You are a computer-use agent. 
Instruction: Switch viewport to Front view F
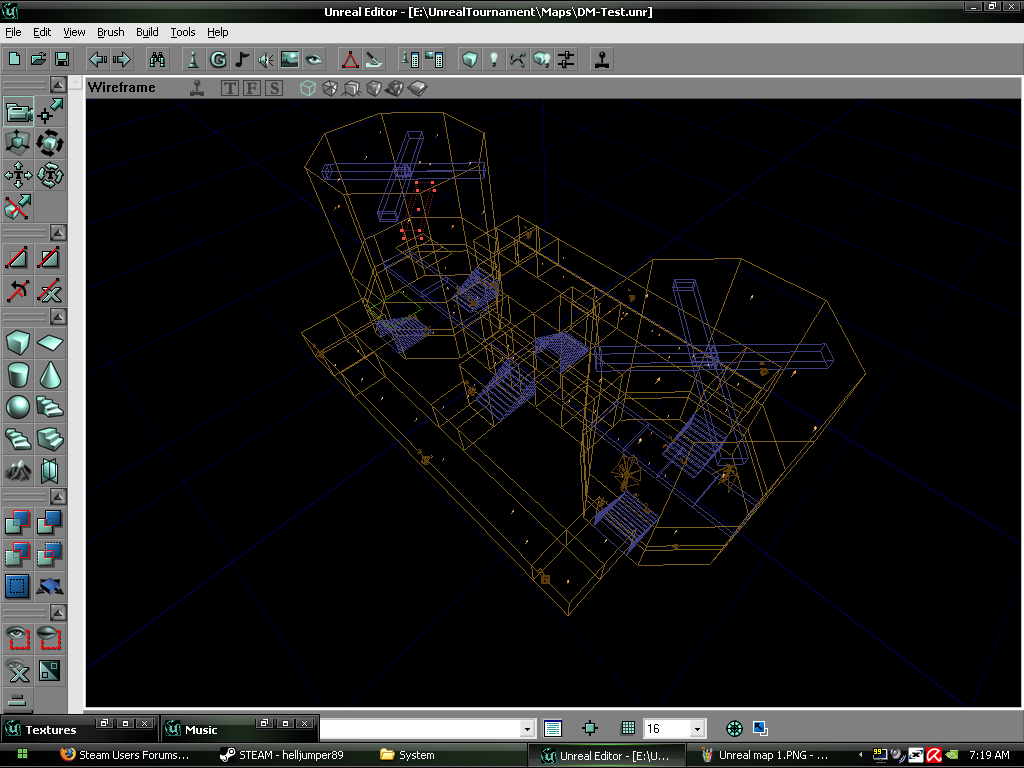[252, 88]
